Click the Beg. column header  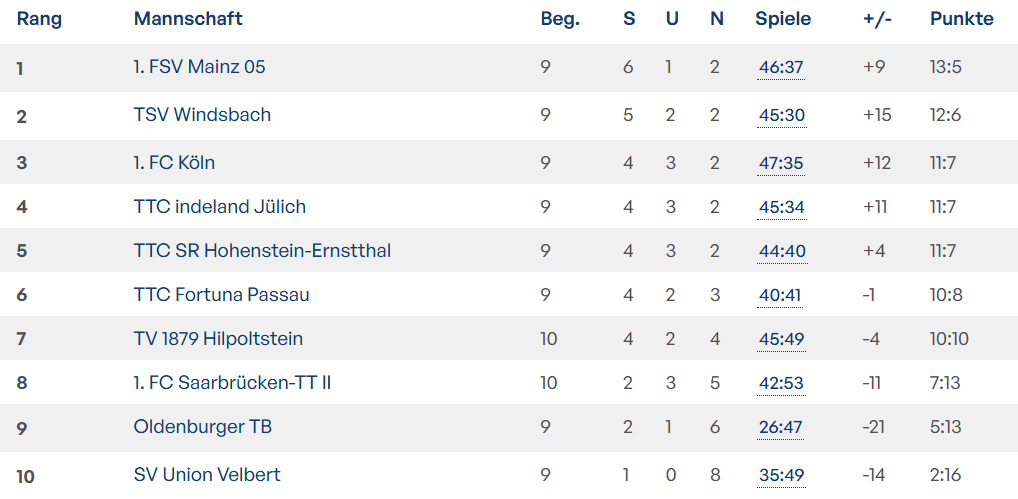coord(560,19)
